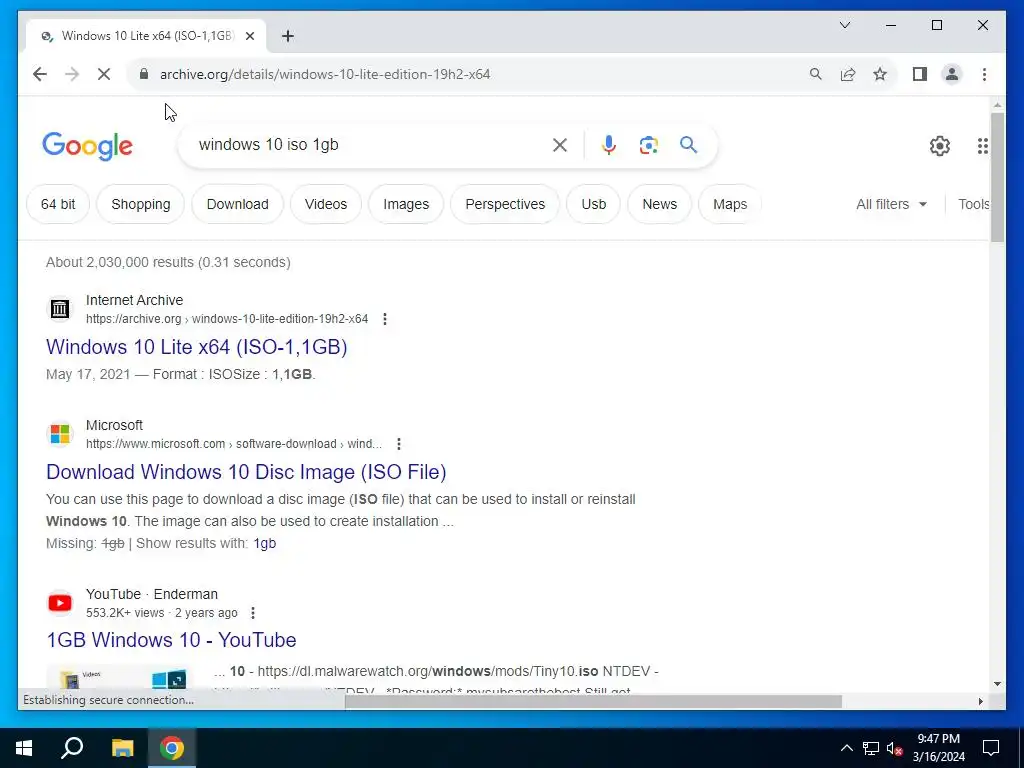The image size is (1024, 768).
Task: Open File Explorer from taskbar
Action: pyautogui.click(x=122, y=748)
